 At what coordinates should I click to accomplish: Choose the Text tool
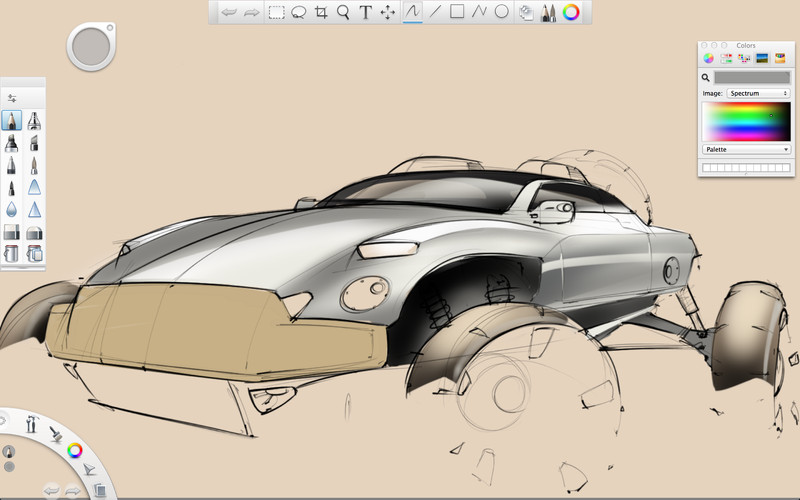366,13
